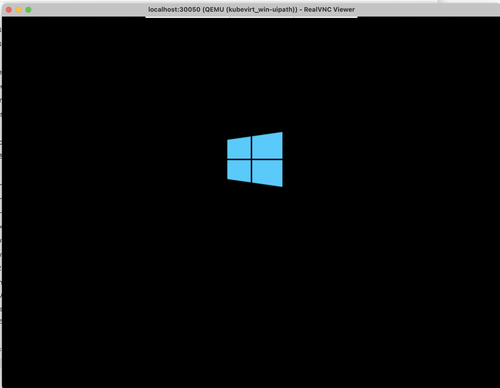Click the 'localhost:30050' text in title bar

pyautogui.click(x=174, y=9)
